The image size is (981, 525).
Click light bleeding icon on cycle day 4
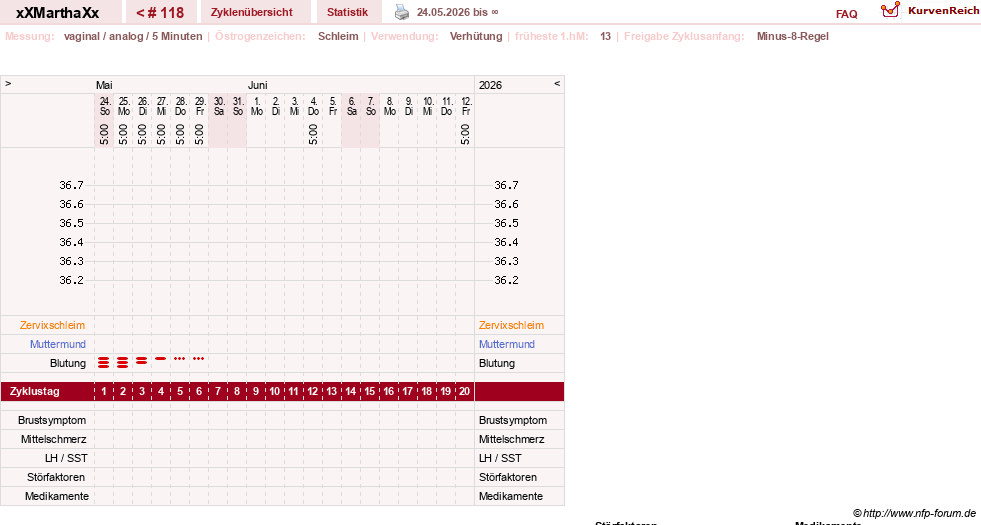[161, 359]
